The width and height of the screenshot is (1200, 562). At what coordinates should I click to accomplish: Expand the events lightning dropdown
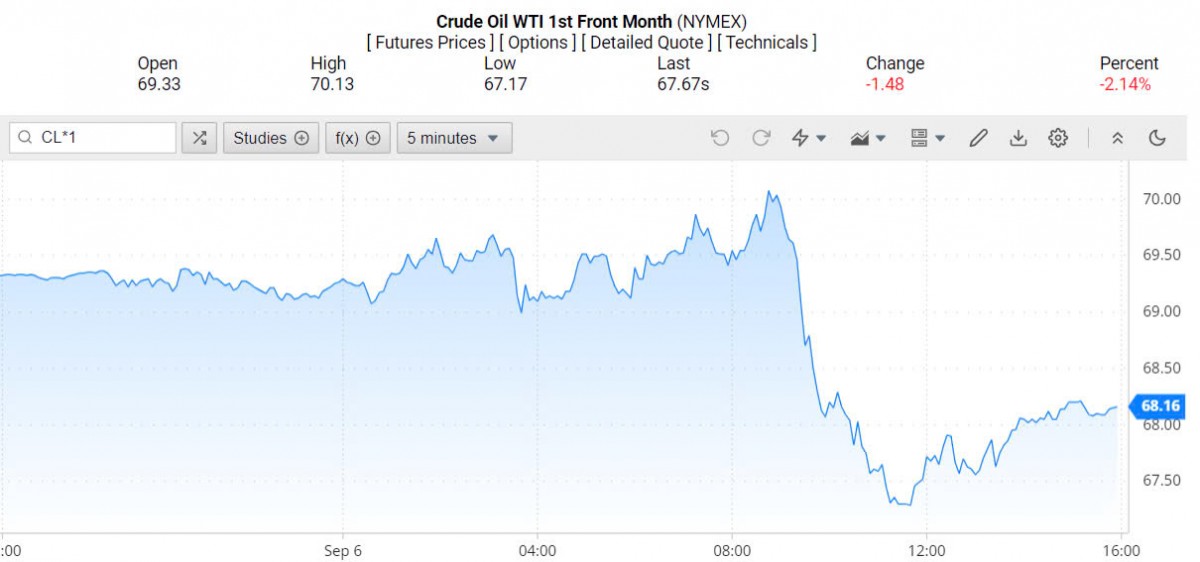(808, 138)
